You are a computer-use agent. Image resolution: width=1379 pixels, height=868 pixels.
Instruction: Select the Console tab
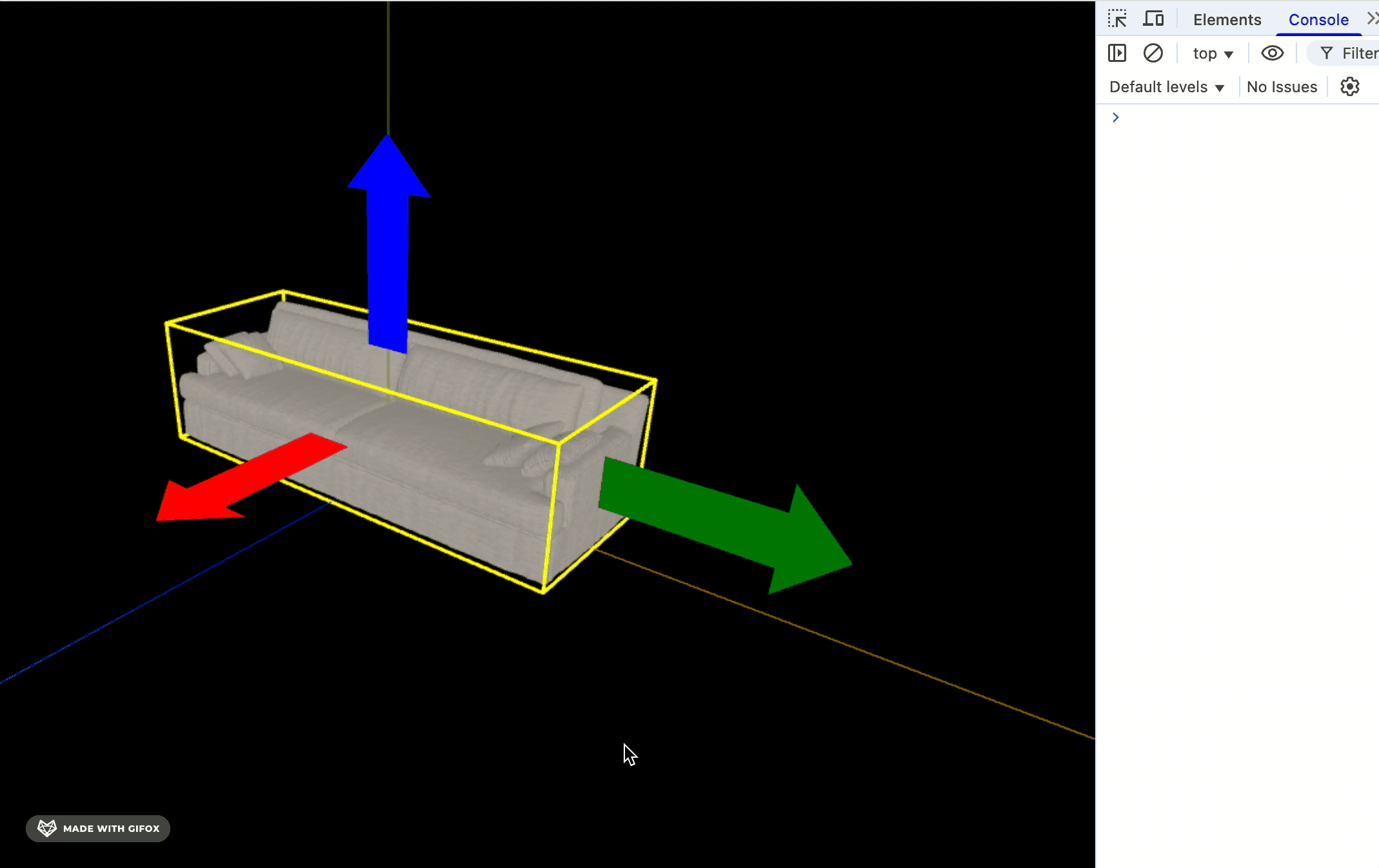coord(1318,20)
